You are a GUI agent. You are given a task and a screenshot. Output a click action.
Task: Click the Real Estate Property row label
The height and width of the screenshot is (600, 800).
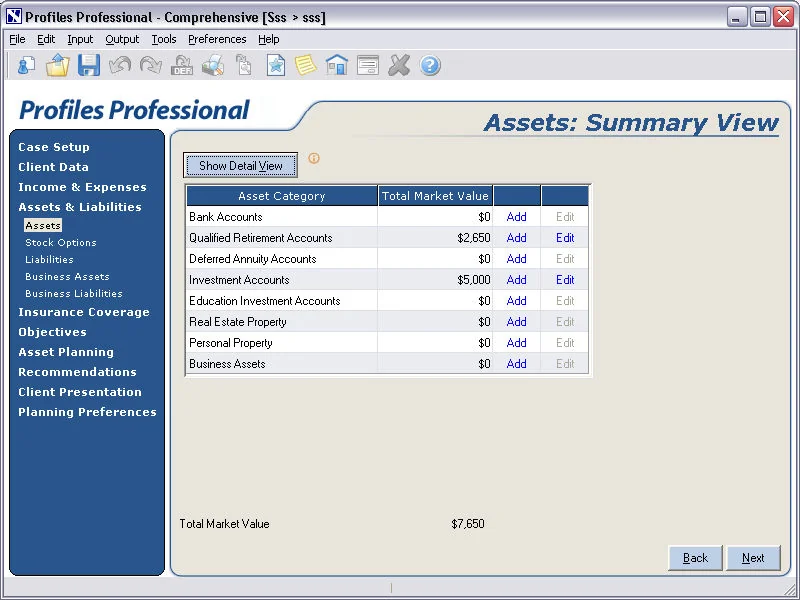pos(238,322)
